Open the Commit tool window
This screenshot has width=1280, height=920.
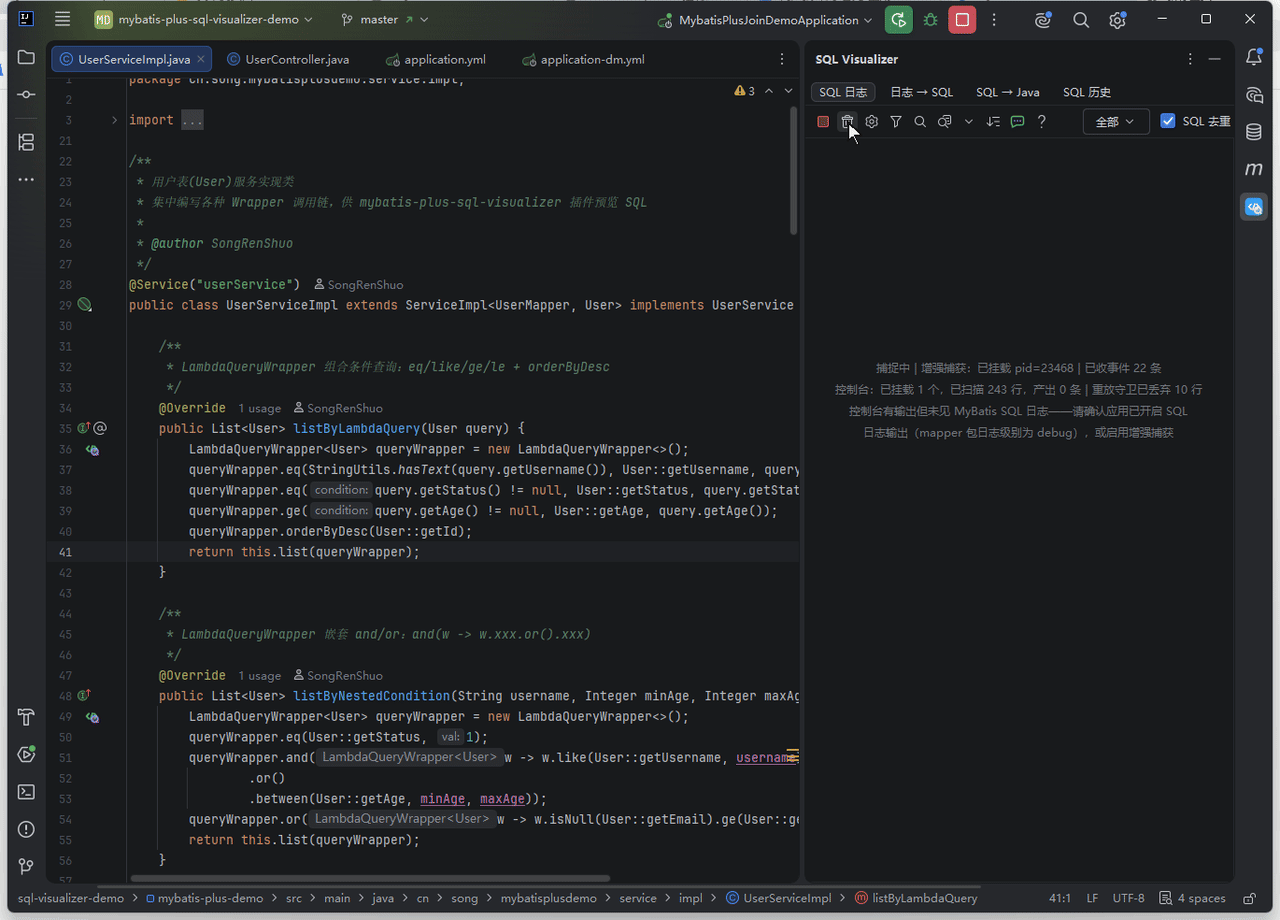click(26, 94)
